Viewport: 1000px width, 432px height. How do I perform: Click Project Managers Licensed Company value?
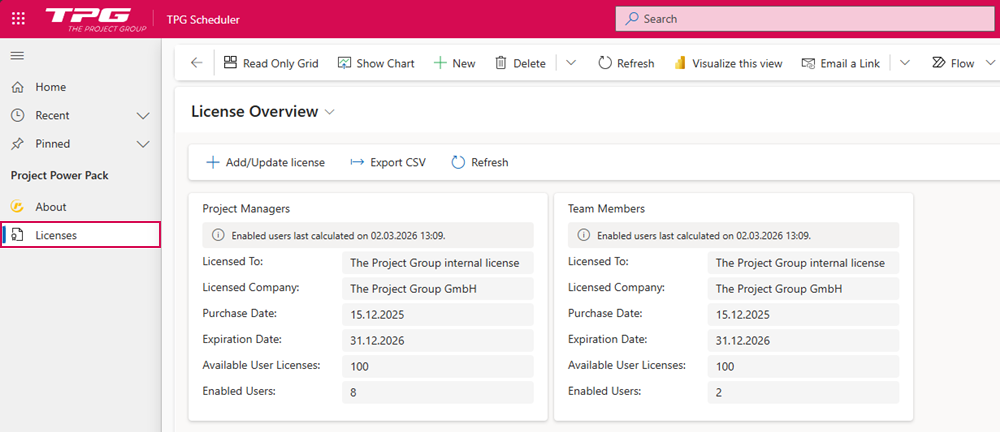(438, 289)
